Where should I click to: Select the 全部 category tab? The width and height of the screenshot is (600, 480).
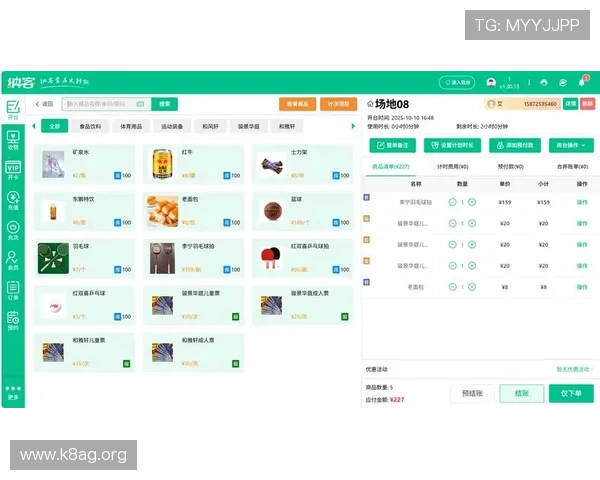click(x=55, y=126)
